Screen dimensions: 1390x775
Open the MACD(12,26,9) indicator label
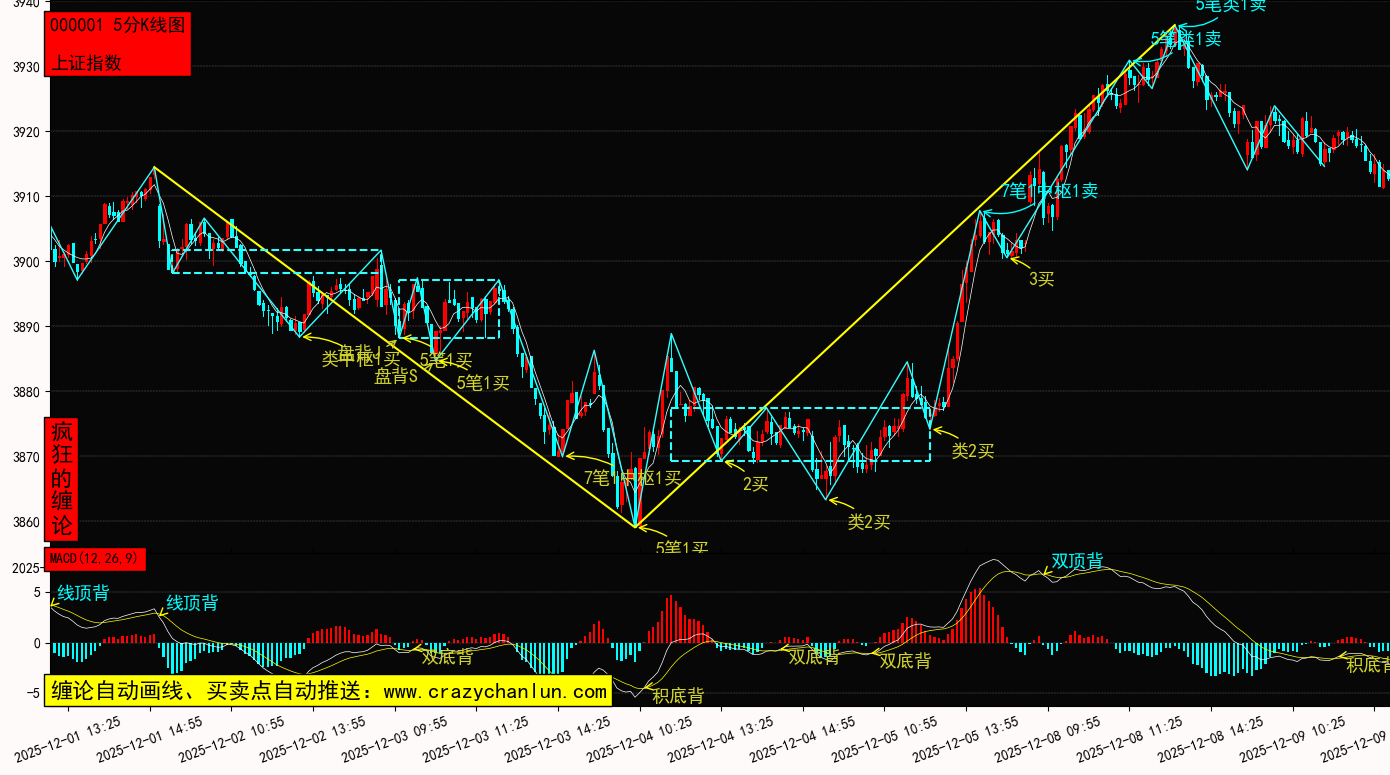[x=95, y=559]
